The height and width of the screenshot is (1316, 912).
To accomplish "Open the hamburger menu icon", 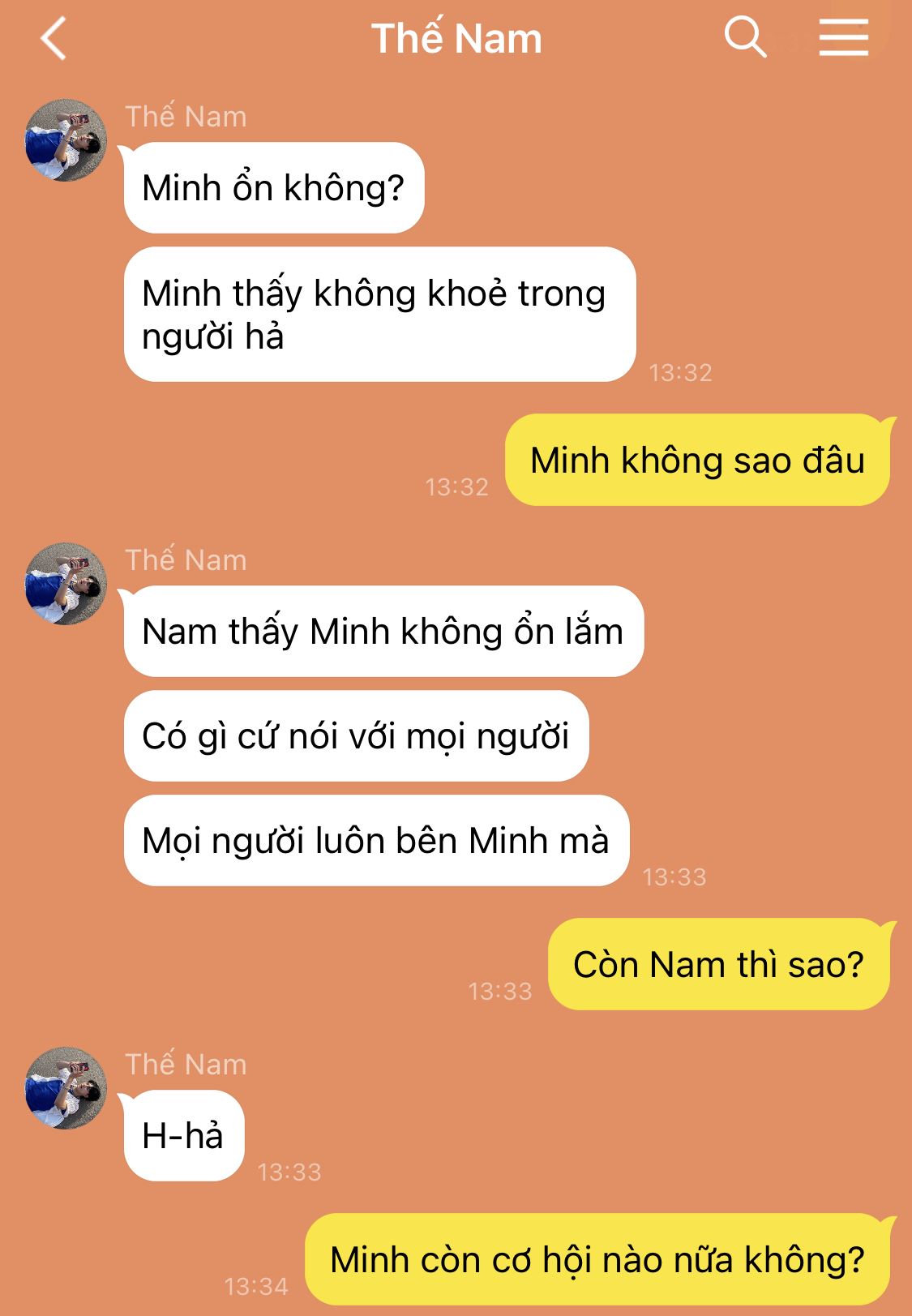I will click(x=843, y=37).
